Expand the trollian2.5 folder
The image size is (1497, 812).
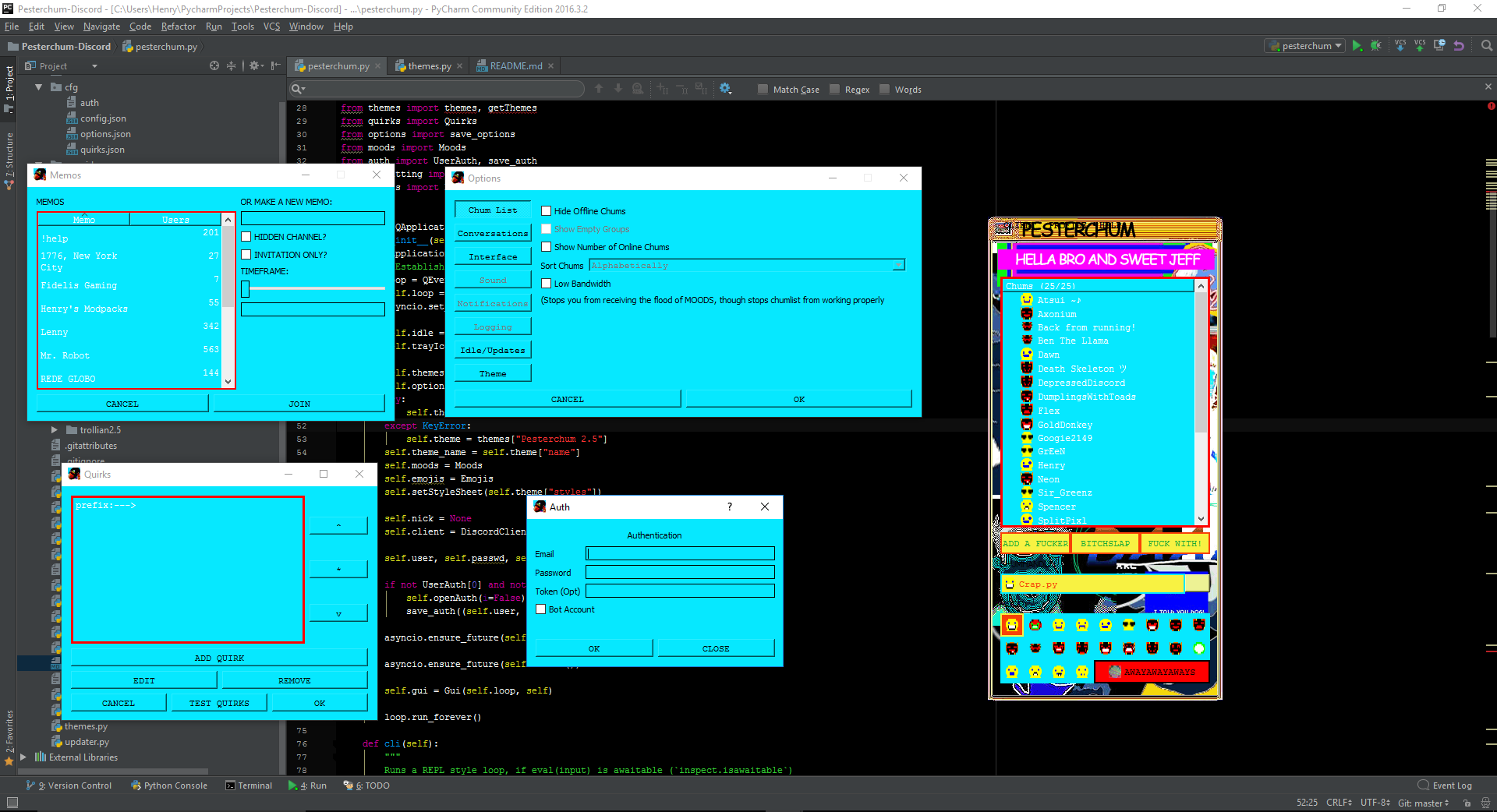54,430
